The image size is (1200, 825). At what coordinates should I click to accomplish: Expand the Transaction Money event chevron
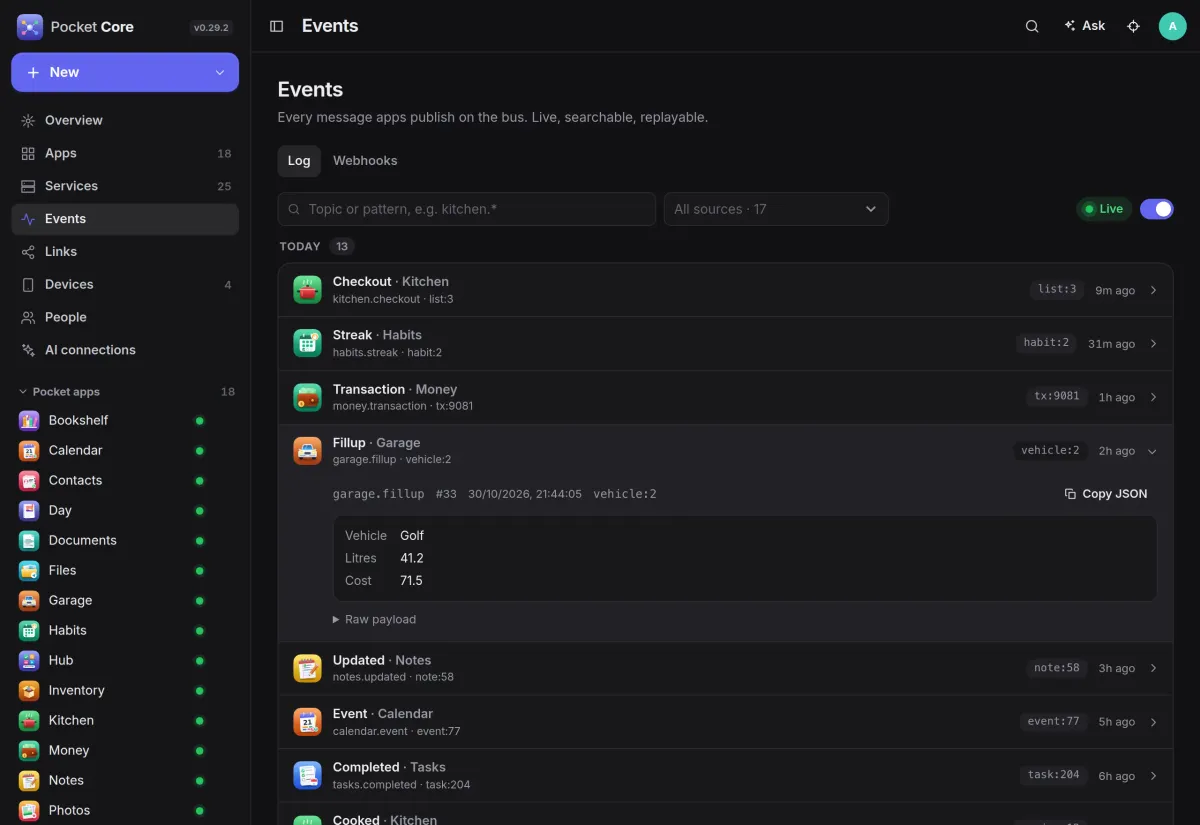coord(1153,397)
